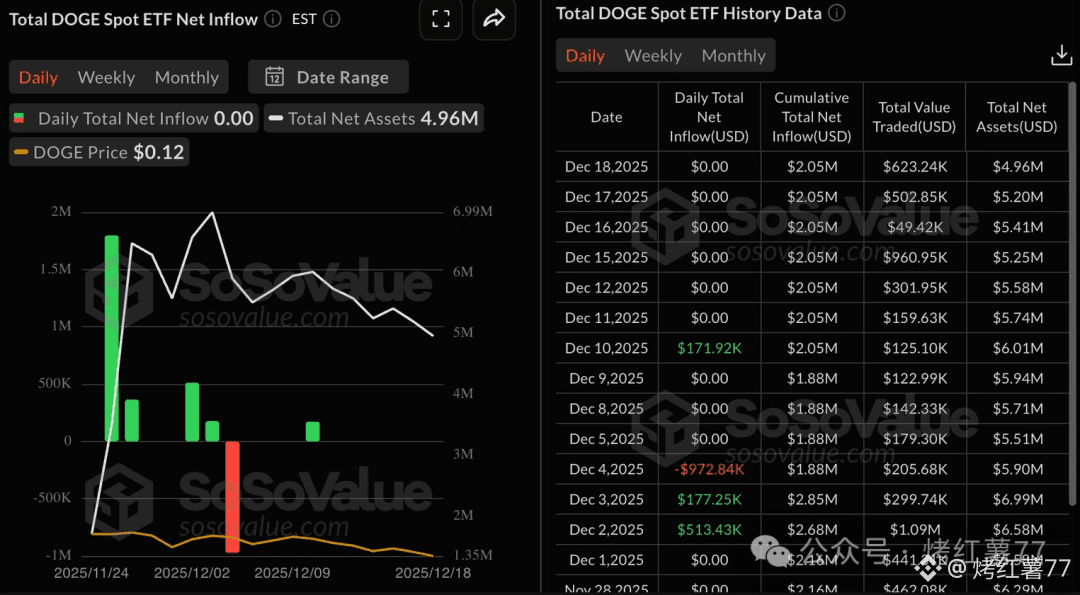The image size is (1080, 595).
Task: Click the $502.85K traded value
Action: (914, 197)
